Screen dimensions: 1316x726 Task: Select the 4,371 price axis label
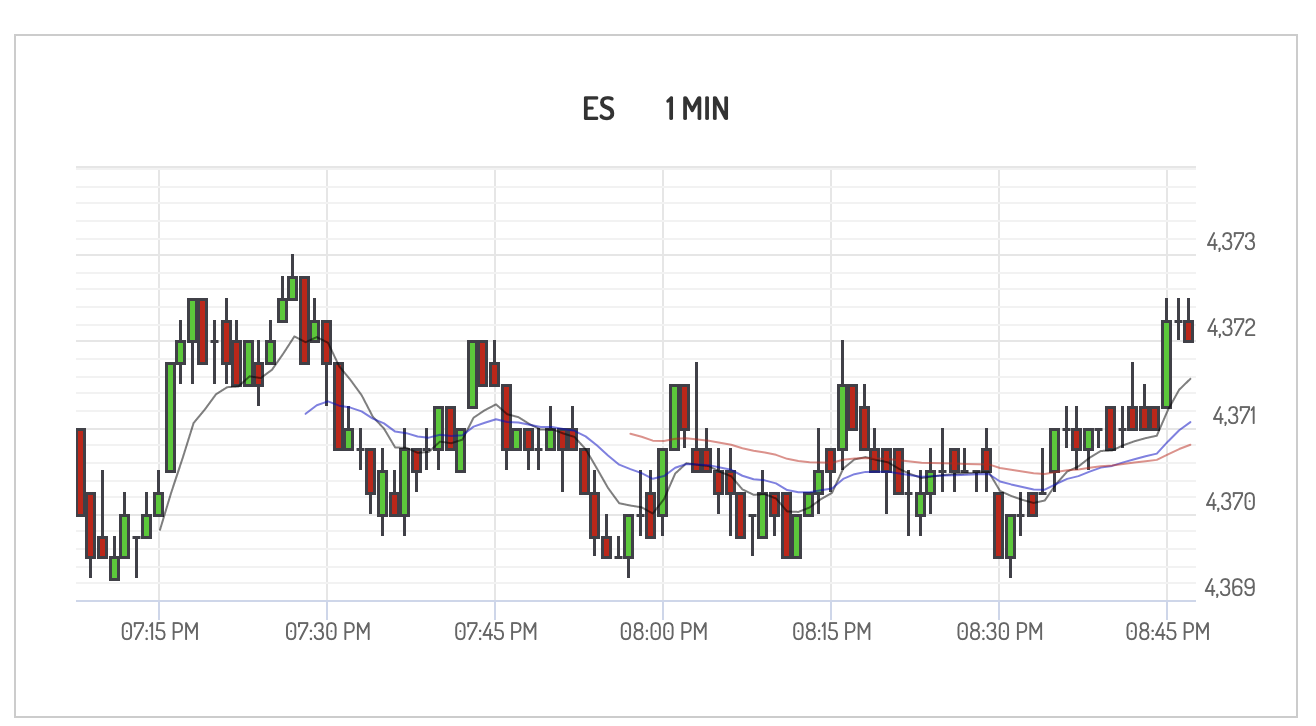[x=1233, y=414]
